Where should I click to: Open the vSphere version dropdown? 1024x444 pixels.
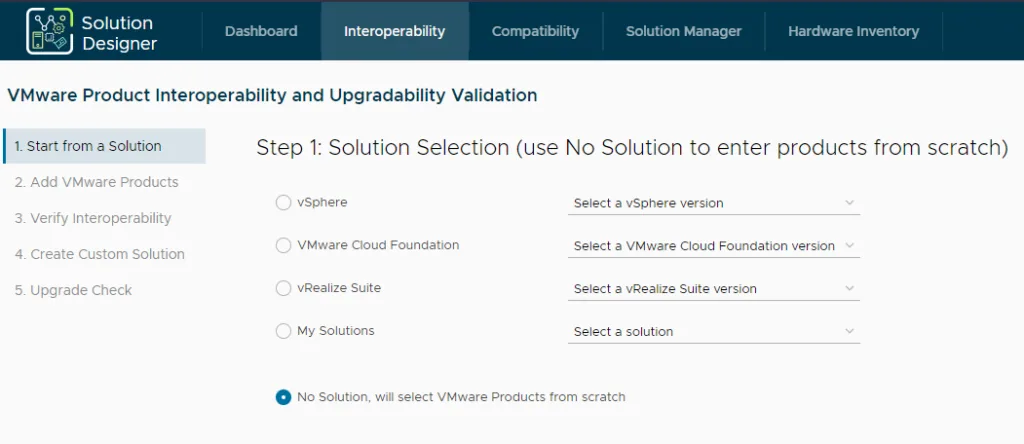click(714, 203)
